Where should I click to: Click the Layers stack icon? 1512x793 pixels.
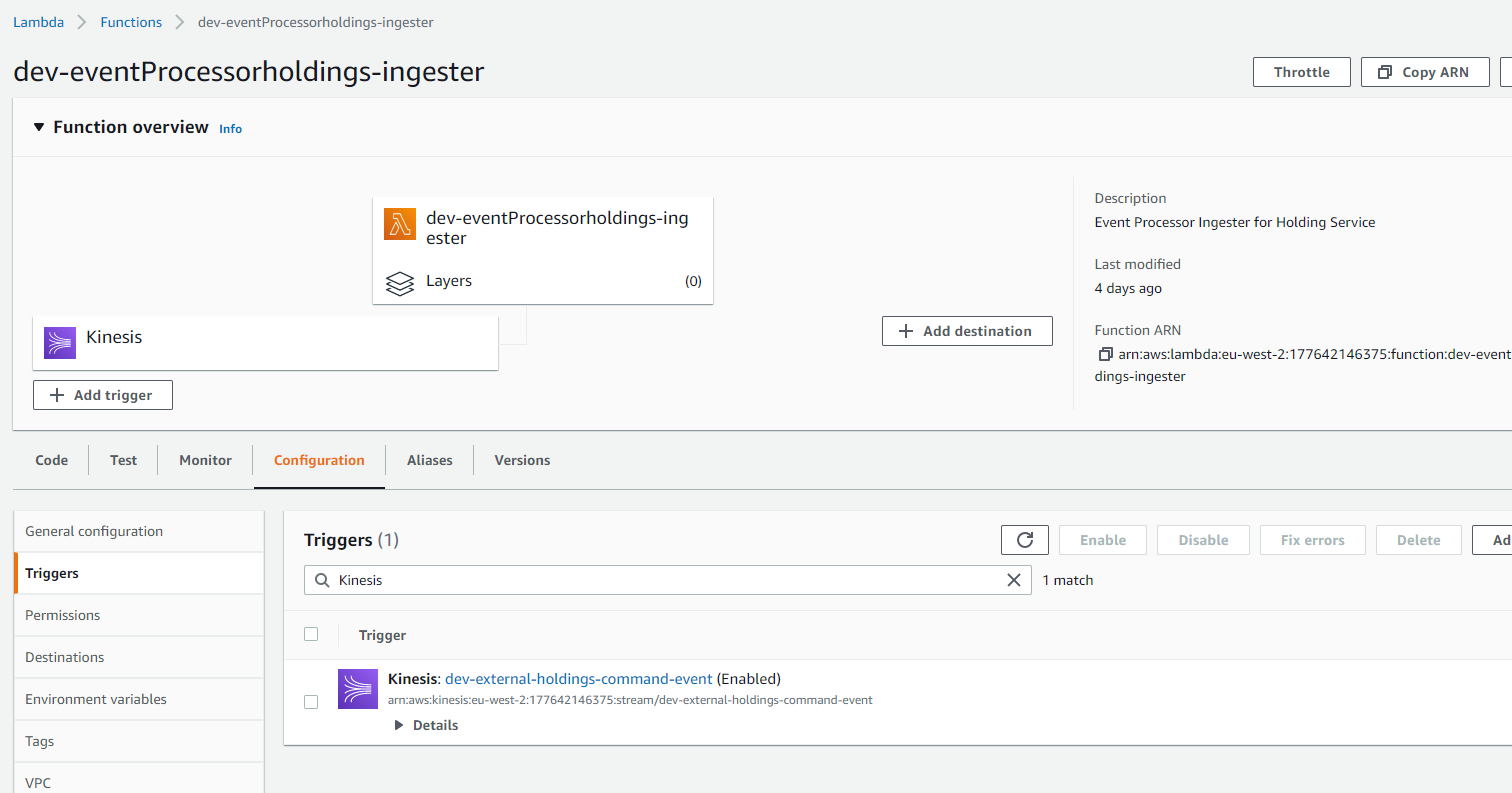tap(400, 283)
